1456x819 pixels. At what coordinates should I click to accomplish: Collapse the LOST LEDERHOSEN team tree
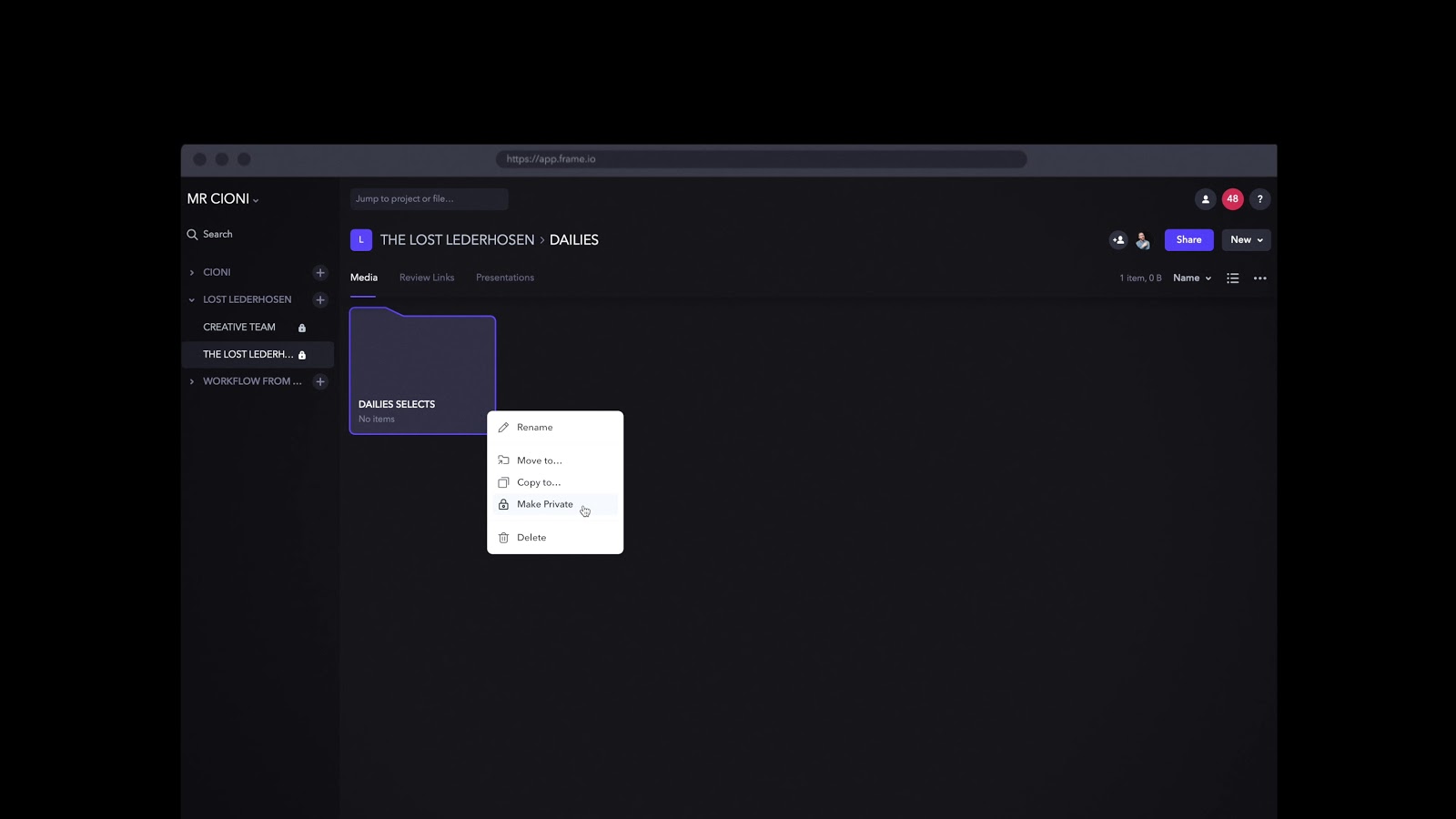(192, 300)
